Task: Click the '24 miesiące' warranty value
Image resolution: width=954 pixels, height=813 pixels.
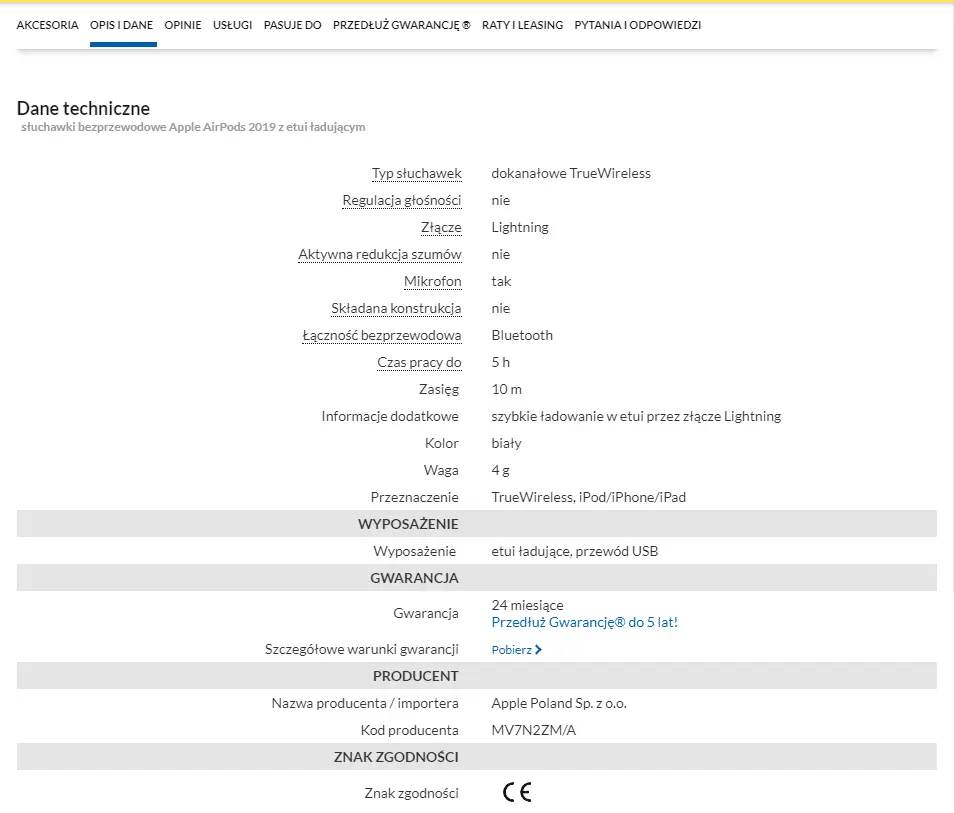Action: click(x=527, y=605)
